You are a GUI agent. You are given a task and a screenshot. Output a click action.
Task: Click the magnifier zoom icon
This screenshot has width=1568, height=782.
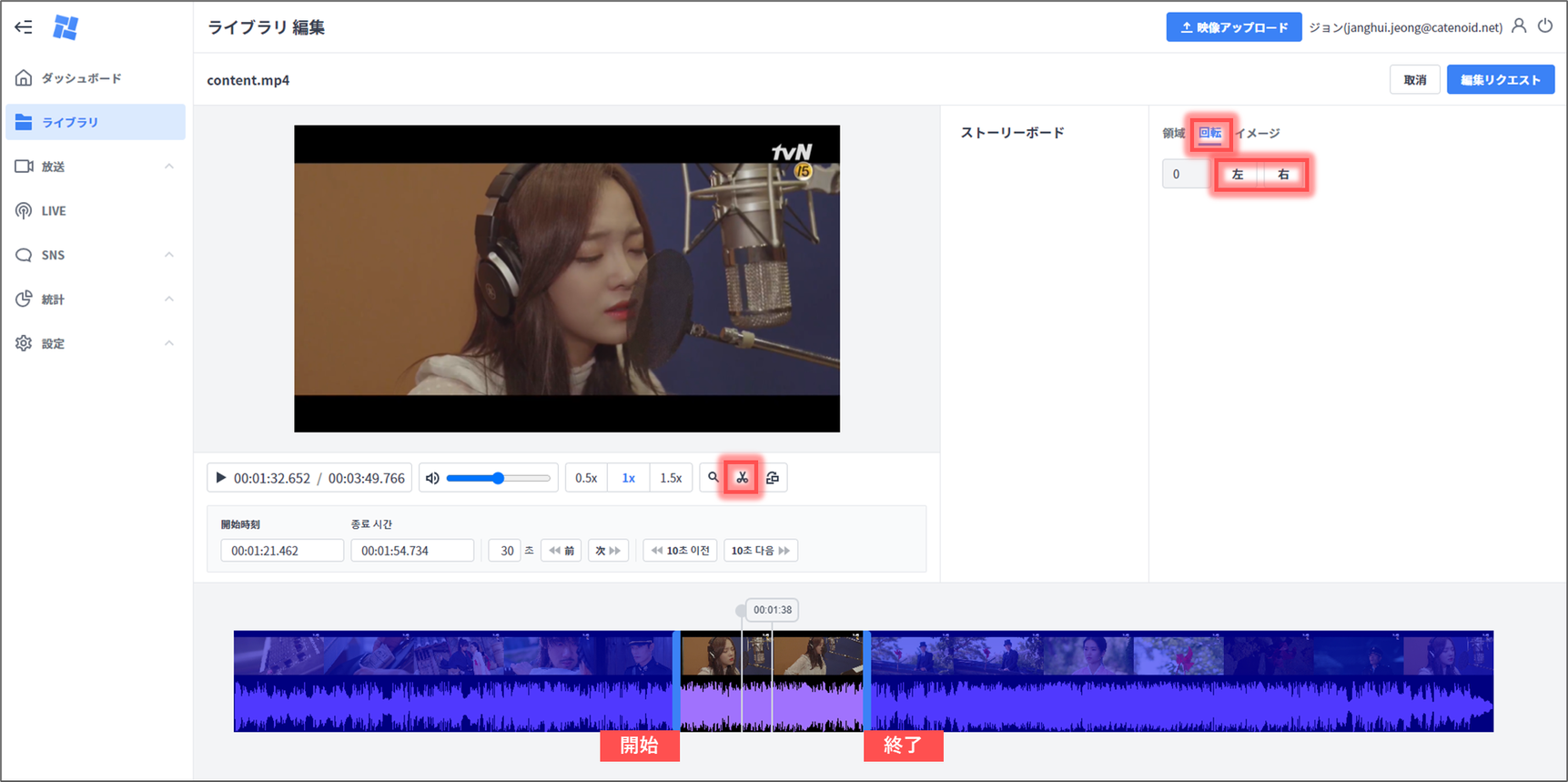point(713,478)
